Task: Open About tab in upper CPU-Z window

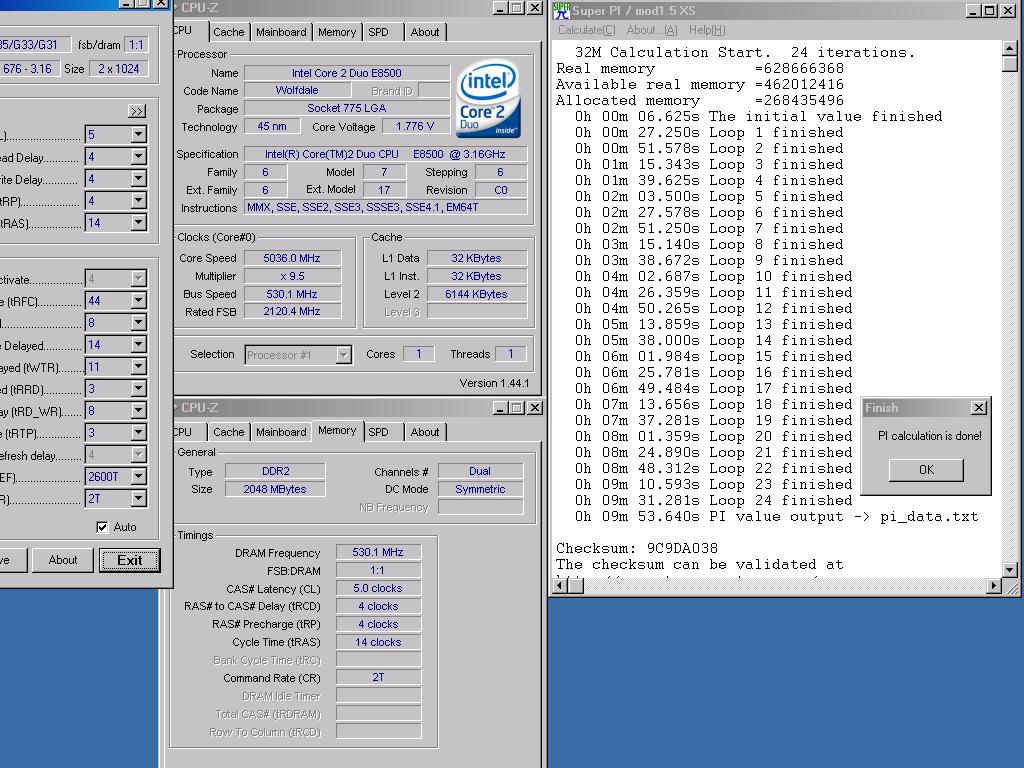Action: click(x=424, y=32)
